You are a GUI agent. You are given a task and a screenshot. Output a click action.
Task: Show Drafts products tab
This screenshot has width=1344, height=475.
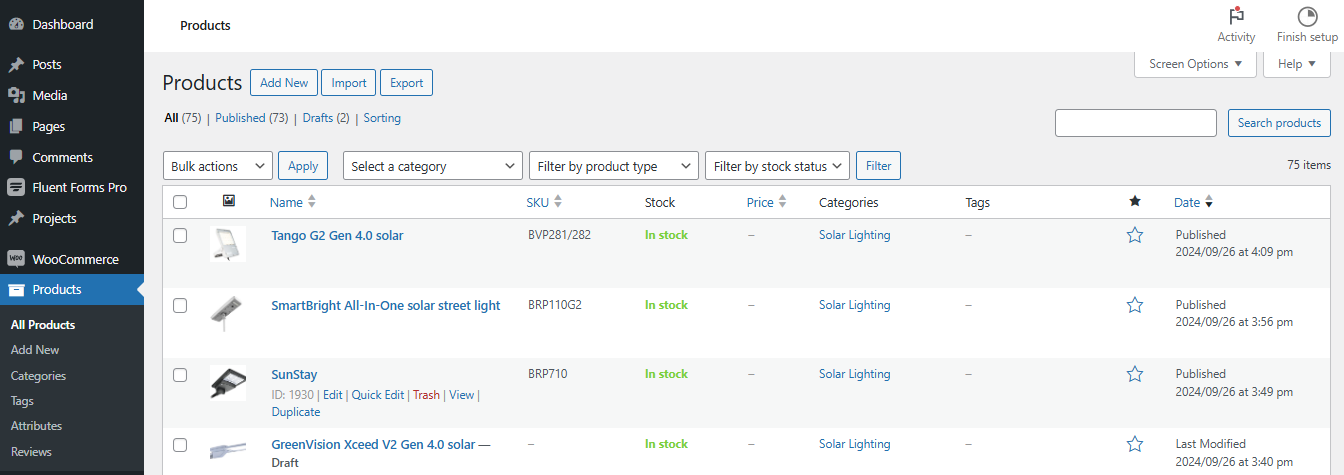tap(317, 118)
